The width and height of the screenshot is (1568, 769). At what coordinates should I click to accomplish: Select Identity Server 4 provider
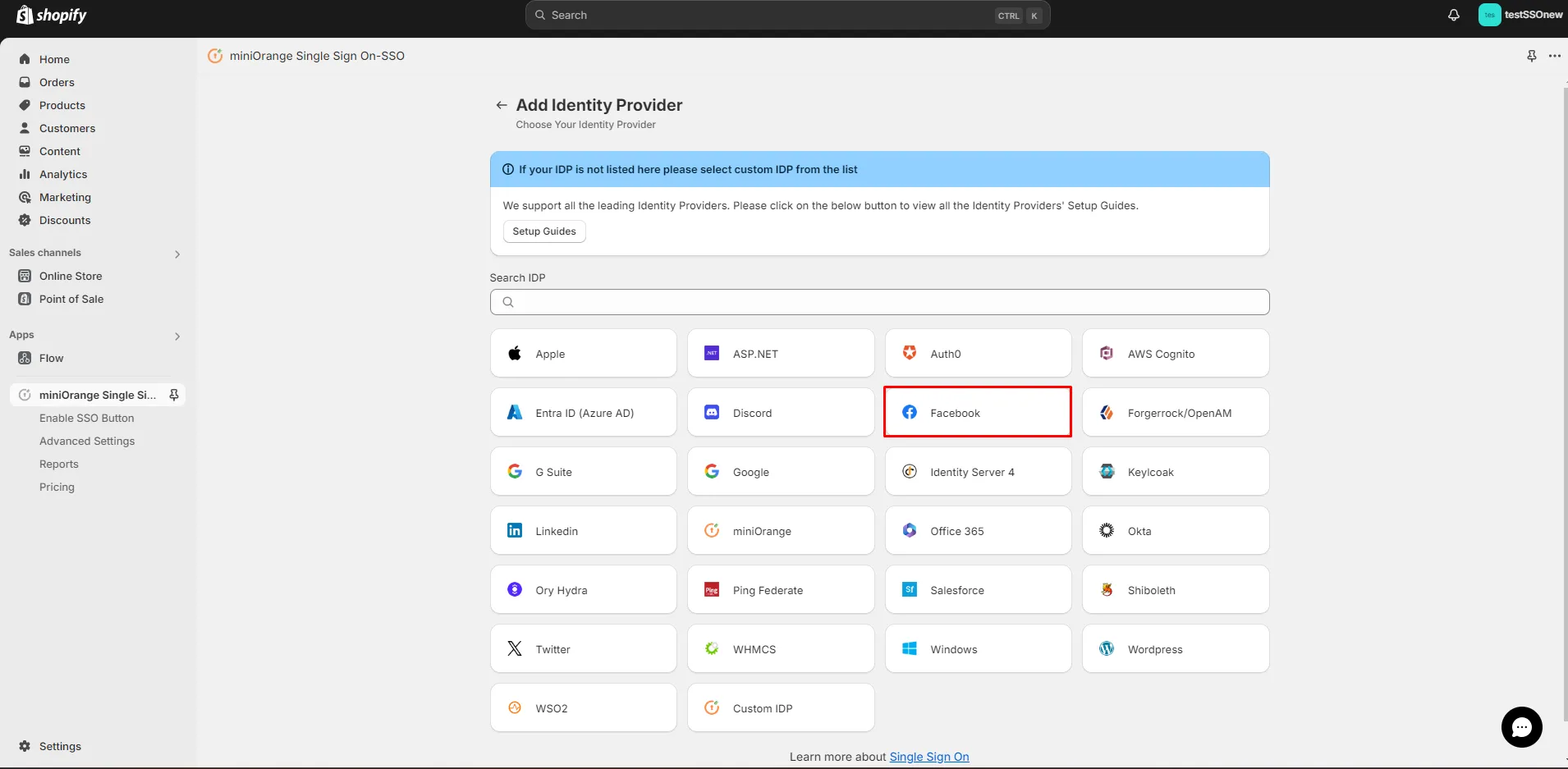[x=978, y=472]
